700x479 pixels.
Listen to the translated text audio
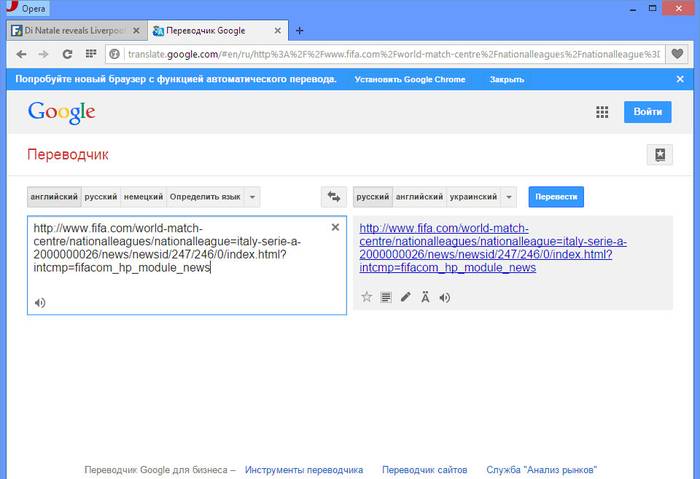pos(445,297)
